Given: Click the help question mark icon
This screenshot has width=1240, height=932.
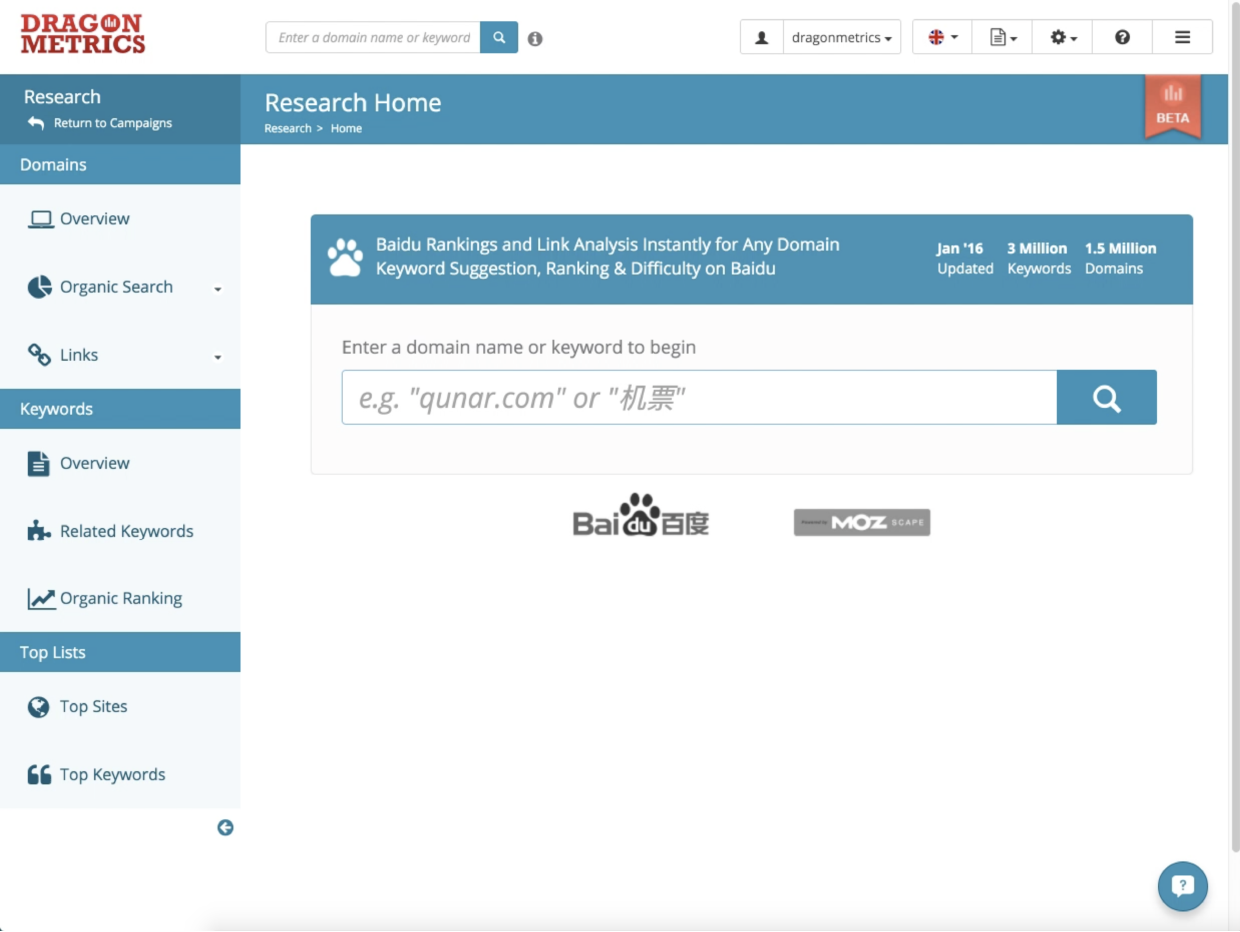Looking at the screenshot, I should 1121,37.
